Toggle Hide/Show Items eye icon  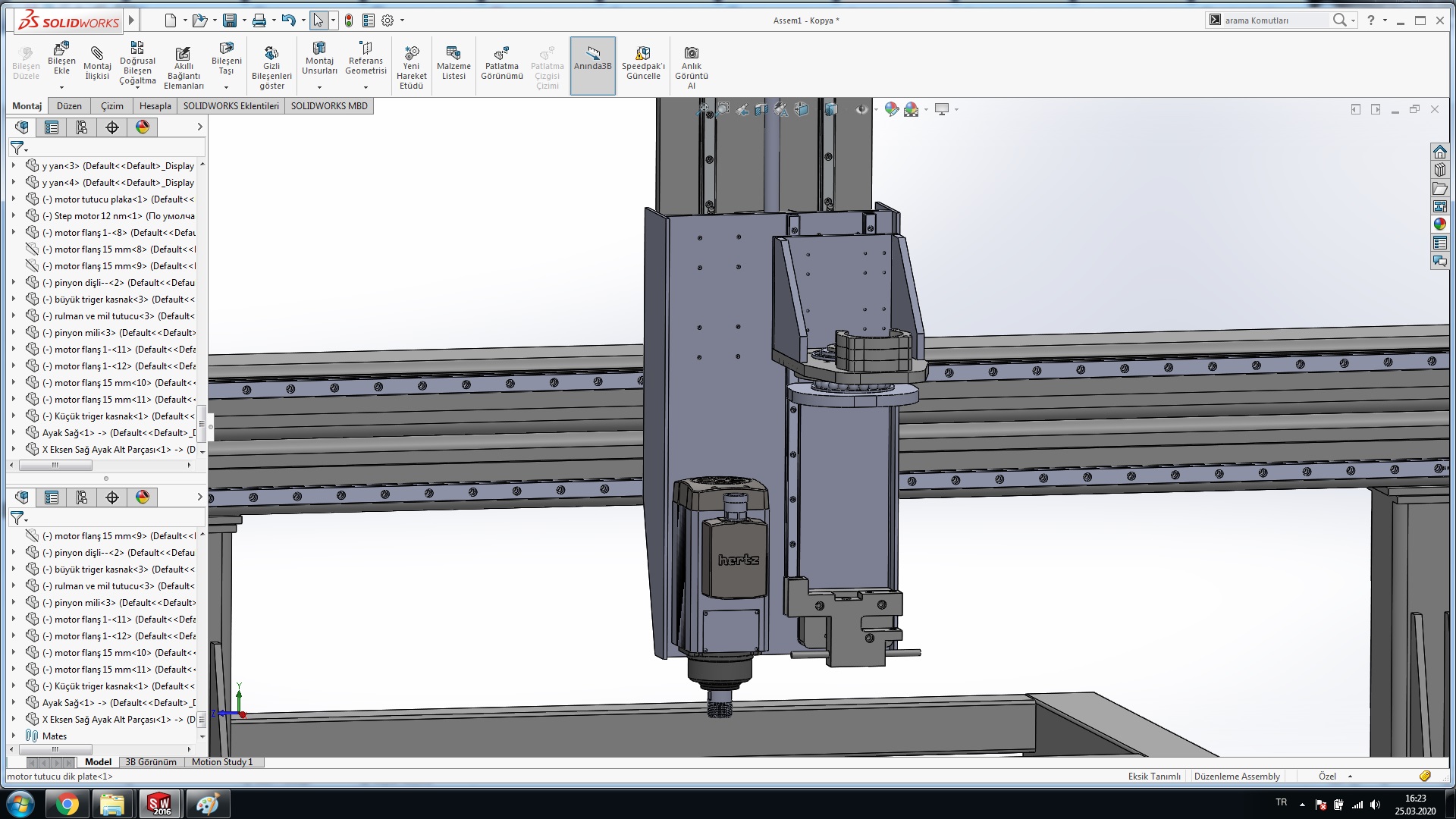(x=861, y=109)
